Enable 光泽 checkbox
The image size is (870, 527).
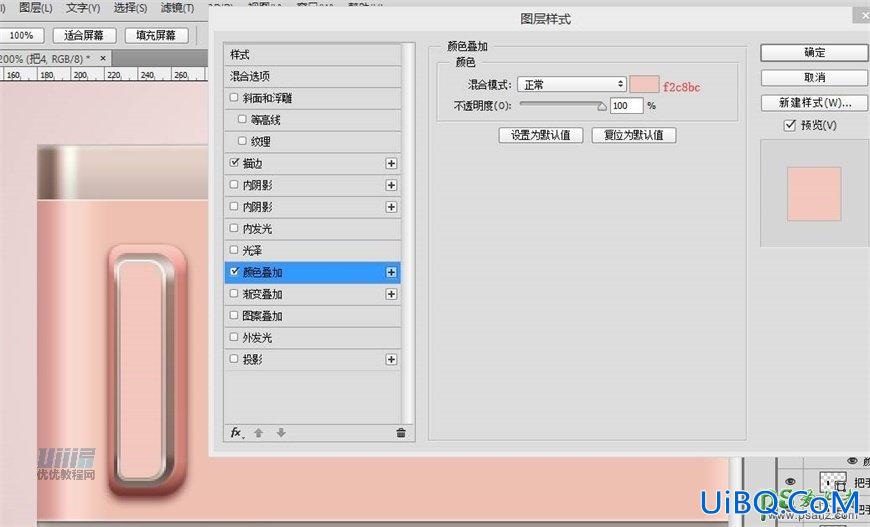(234, 250)
